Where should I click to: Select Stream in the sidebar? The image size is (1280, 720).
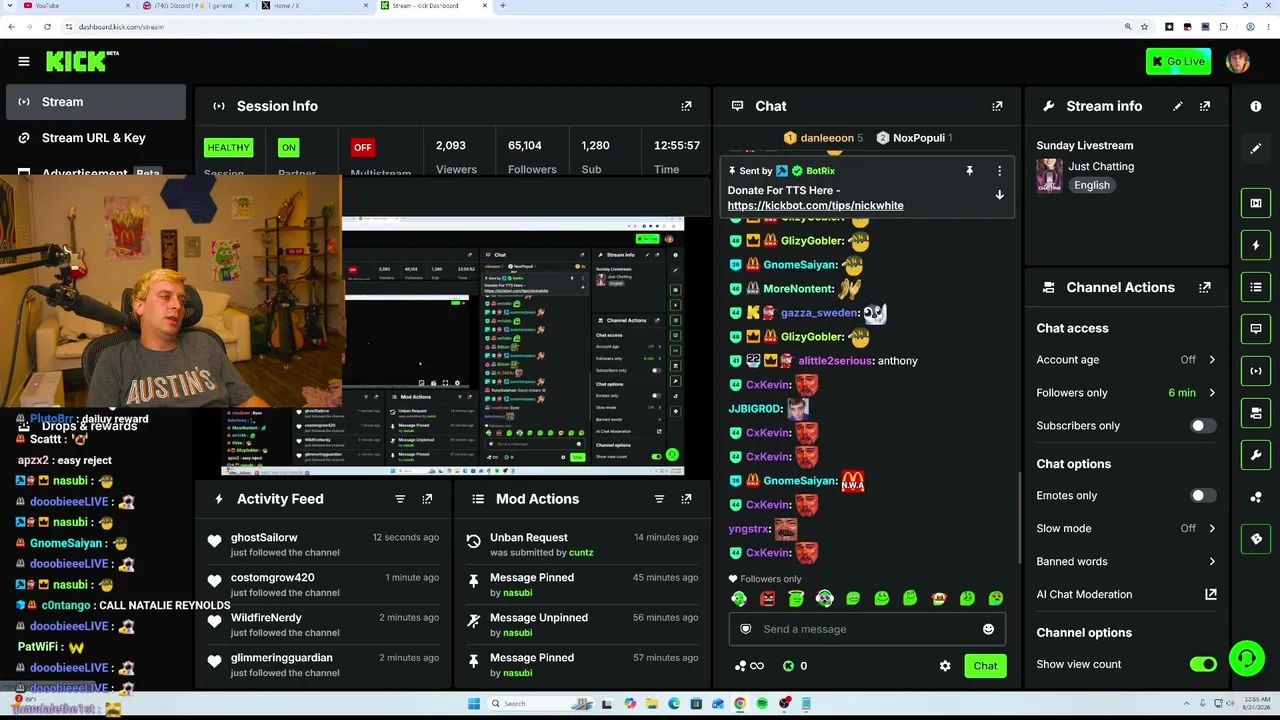tap(96, 102)
